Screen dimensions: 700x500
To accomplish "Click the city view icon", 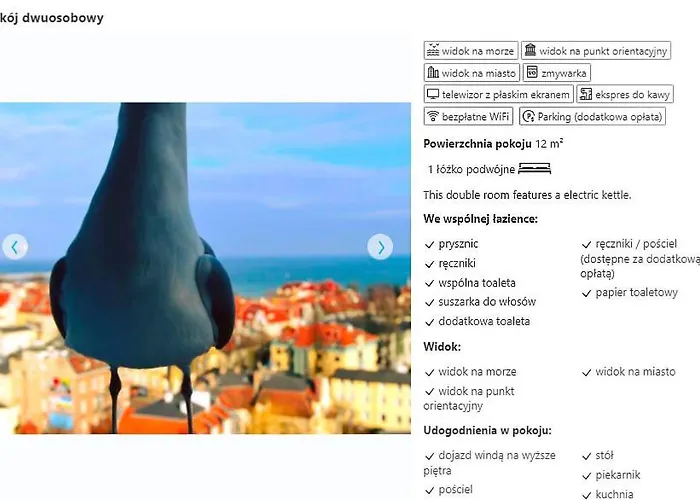I will pyautogui.click(x=433, y=73).
